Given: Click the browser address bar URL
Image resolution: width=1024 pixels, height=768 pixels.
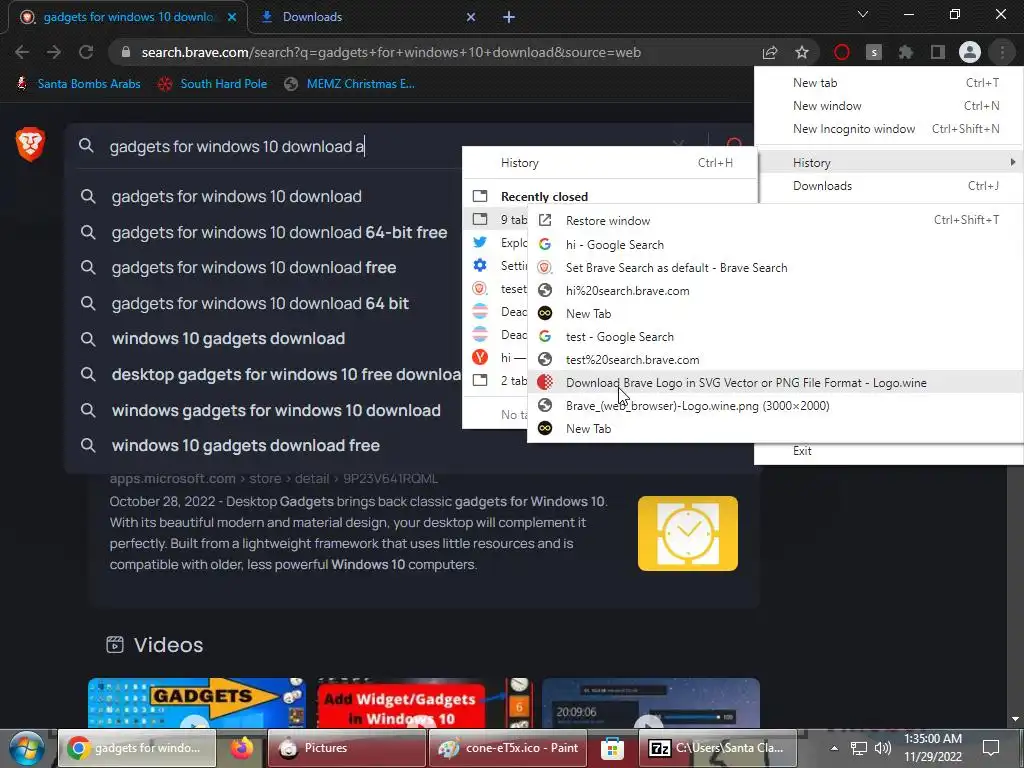Looking at the screenshot, I should [x=391, y=52].
